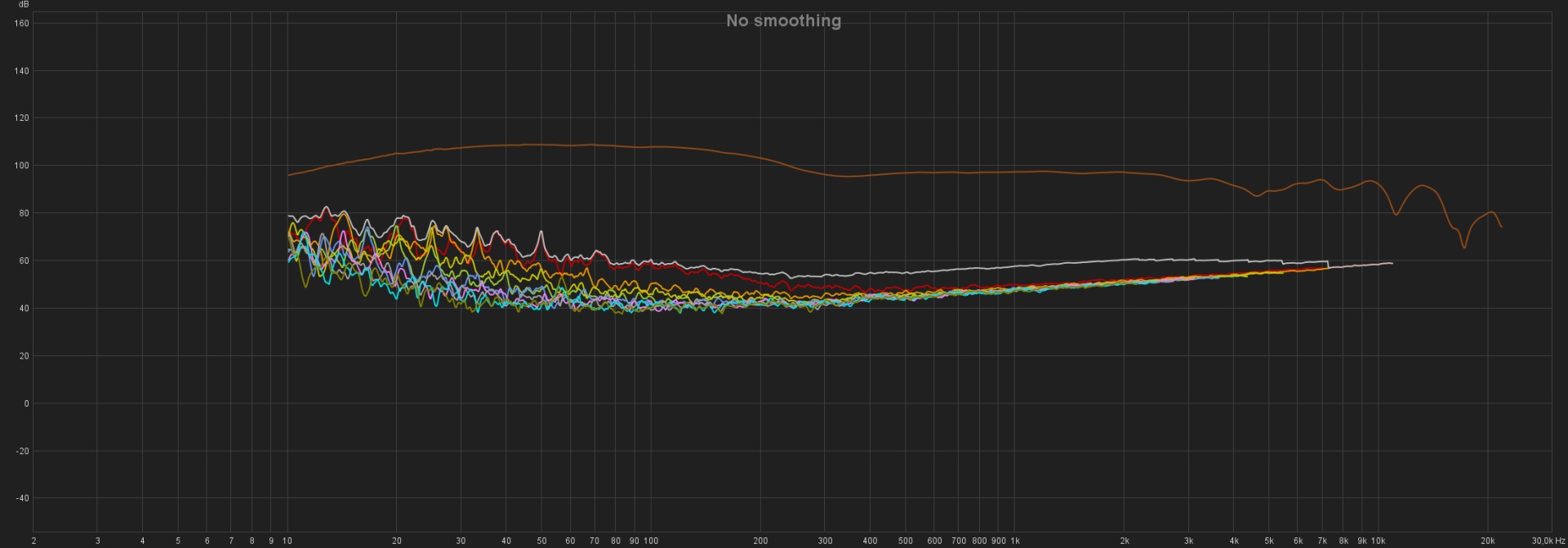Click the 20k frequency axis label
1568x548 pixels.
pyautogui.click(x=1488, y=541)
